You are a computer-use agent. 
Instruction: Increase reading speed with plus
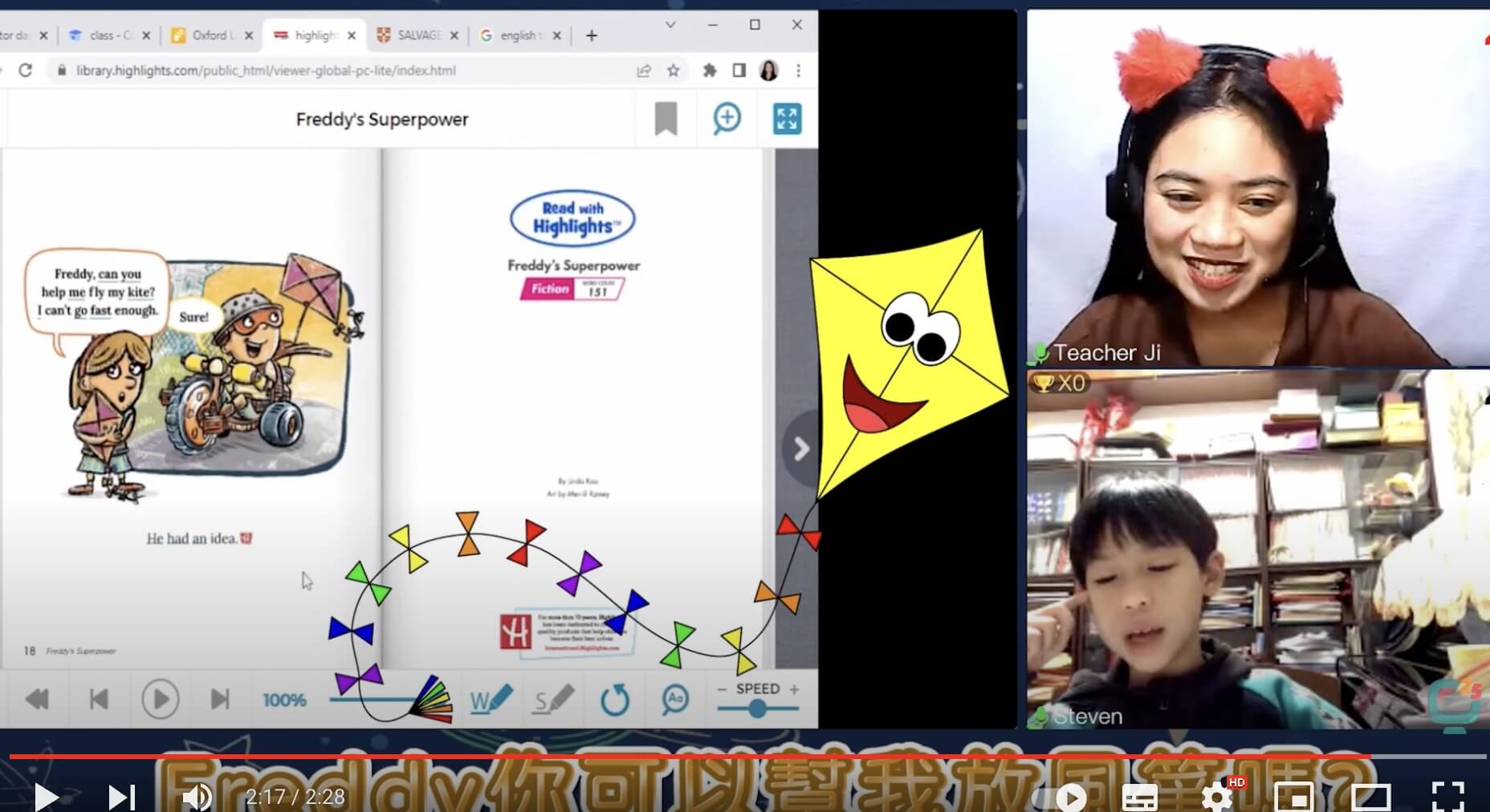(x=794, y=689)
